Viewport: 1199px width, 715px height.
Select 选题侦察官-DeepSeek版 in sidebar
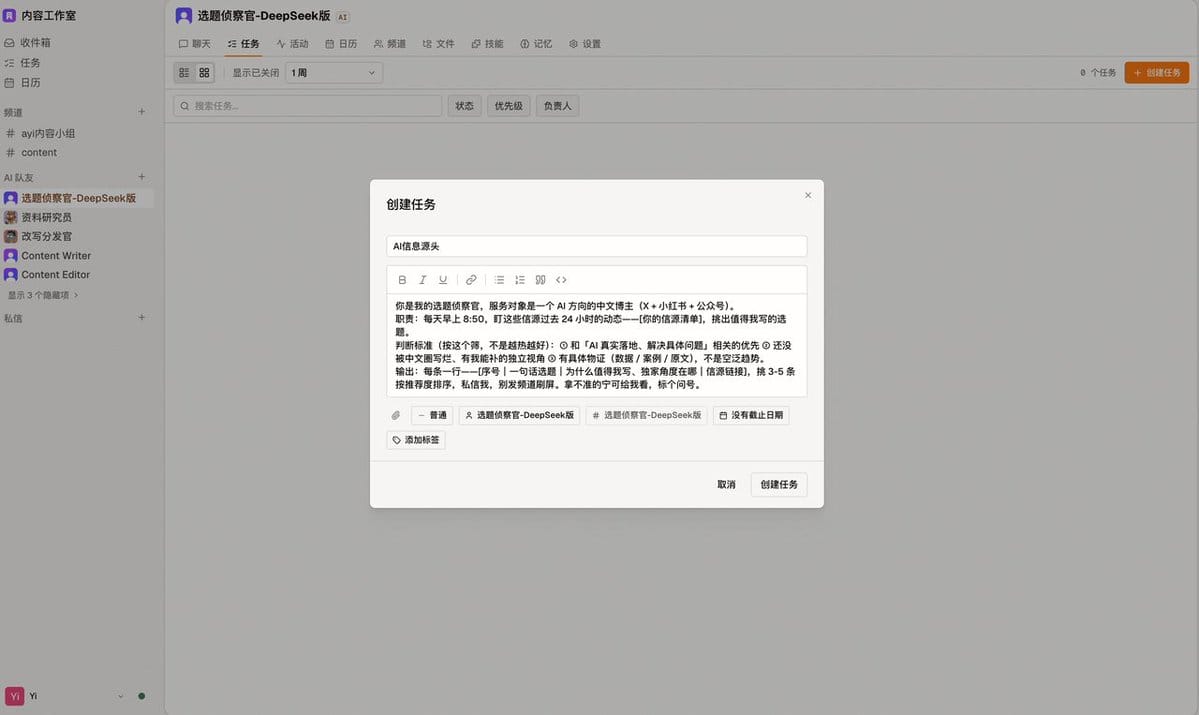click(76, 198)
